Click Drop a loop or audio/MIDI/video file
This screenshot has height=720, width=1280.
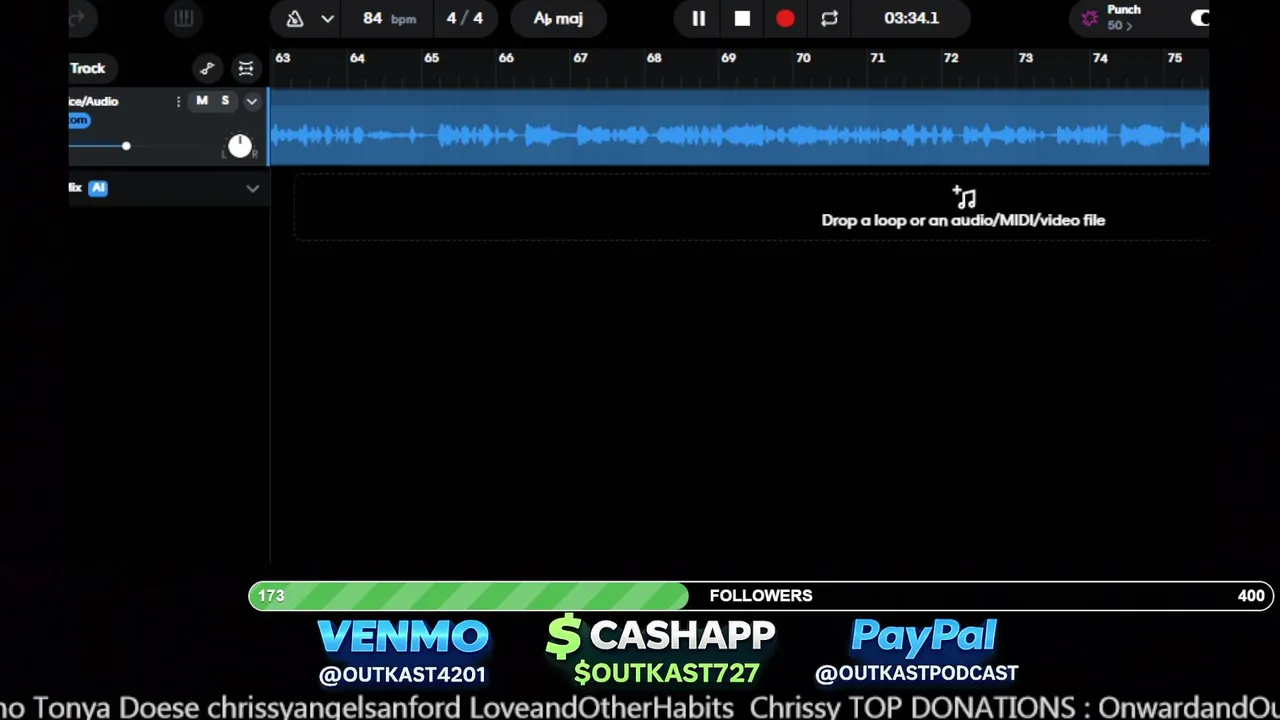pyautogui.click(x=963, y=220)
